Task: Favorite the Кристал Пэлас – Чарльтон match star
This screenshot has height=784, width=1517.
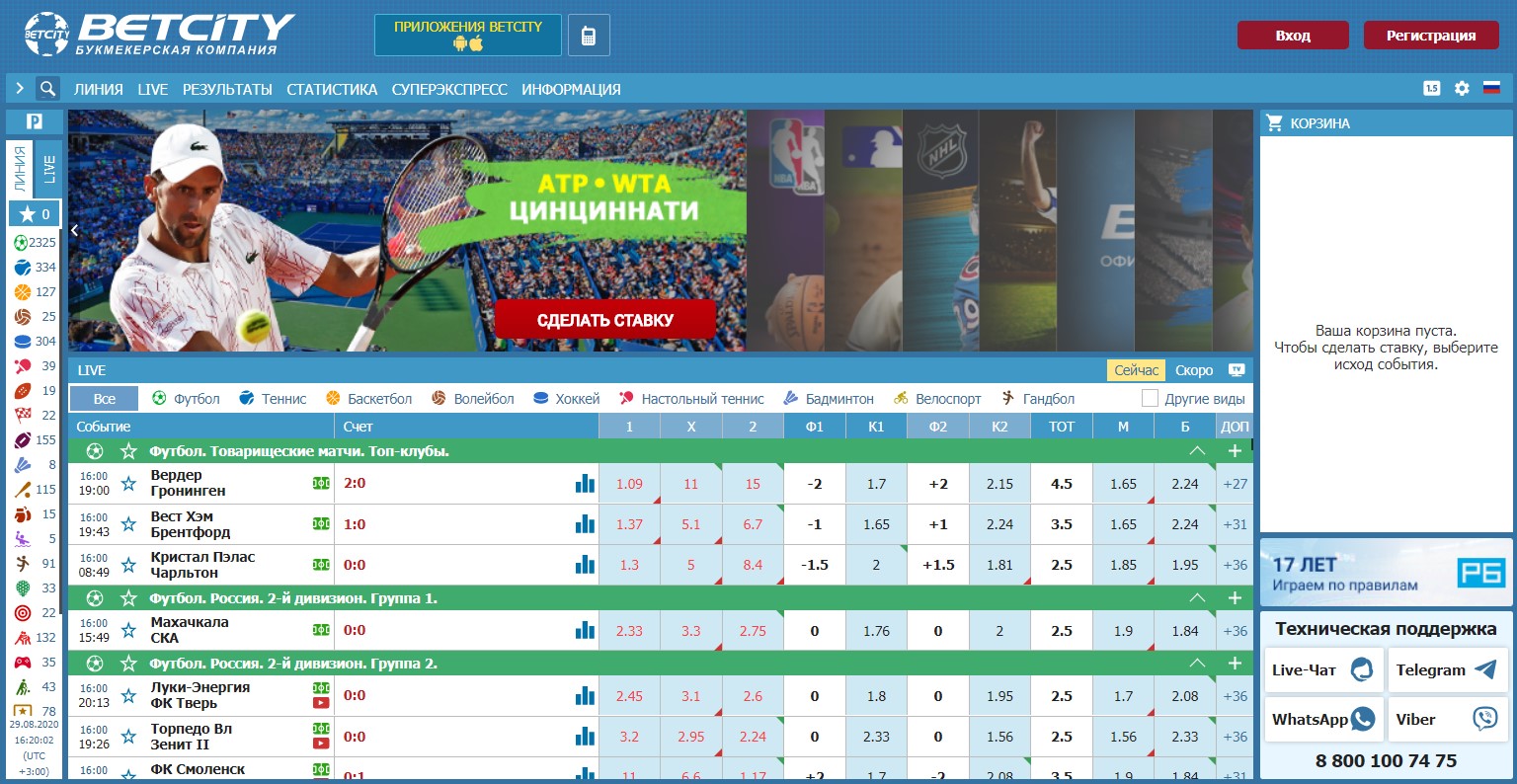Action: click(x=128, y=565)
